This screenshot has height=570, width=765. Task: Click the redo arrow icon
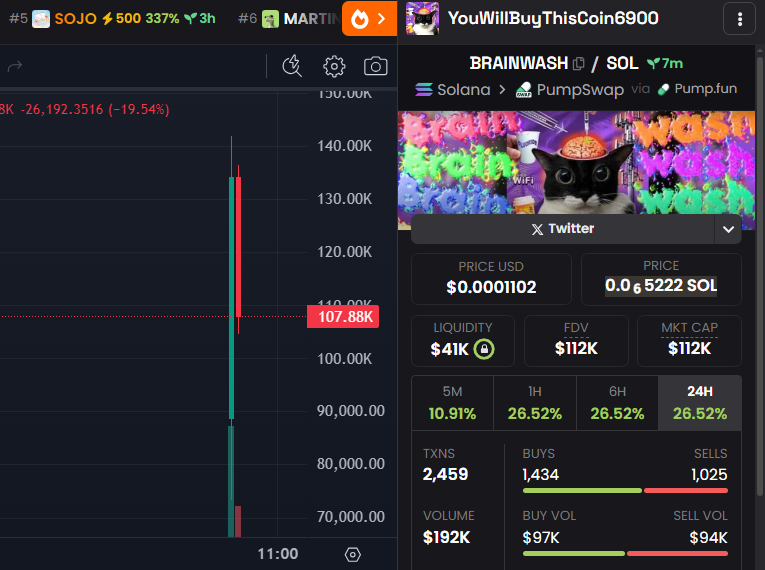click(15, 66)
